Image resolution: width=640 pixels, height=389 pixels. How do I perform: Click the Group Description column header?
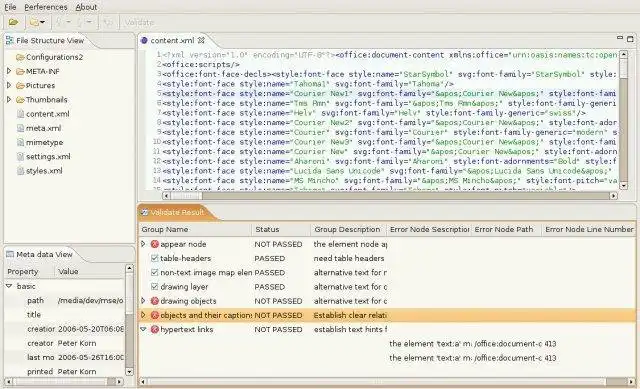[x=349, y=230]
